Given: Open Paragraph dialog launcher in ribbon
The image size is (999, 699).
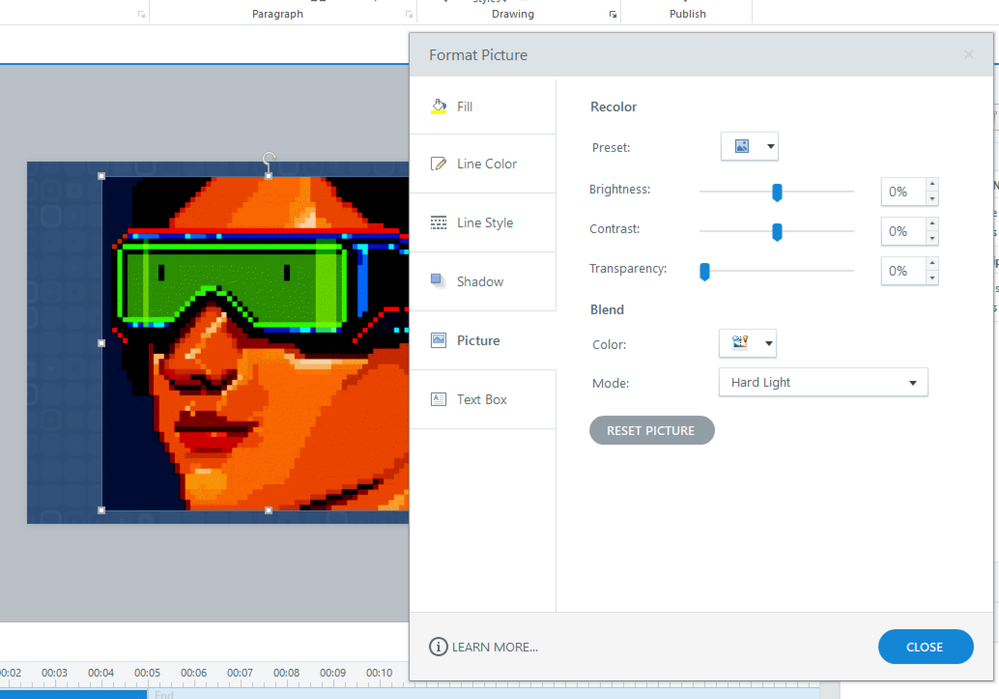Looking at the screenshot, I should coord(409,15).
